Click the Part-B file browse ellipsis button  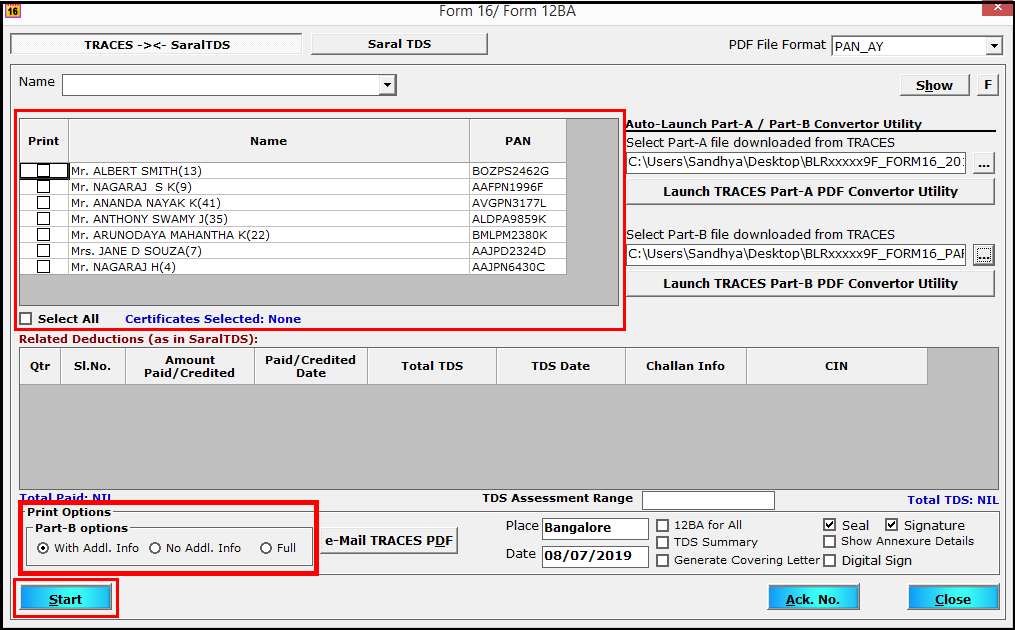click(x=984, y=255)
